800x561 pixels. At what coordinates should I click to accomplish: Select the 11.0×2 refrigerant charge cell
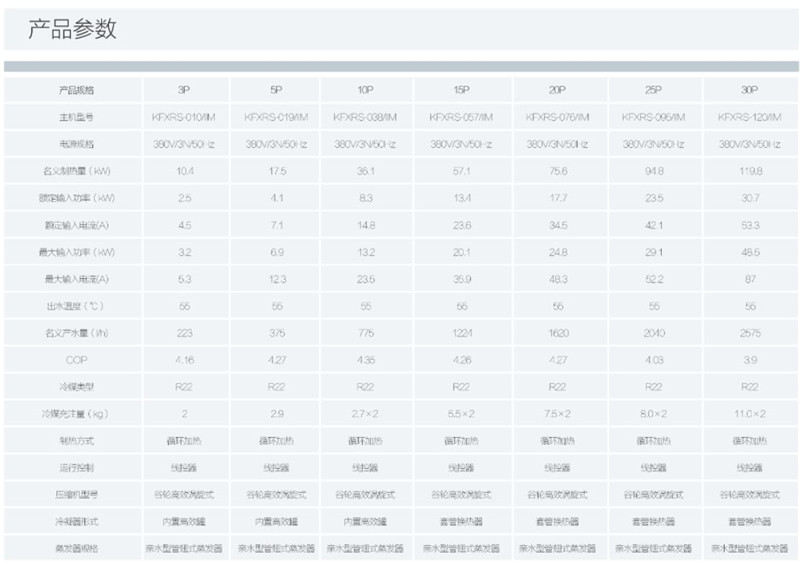750,413
